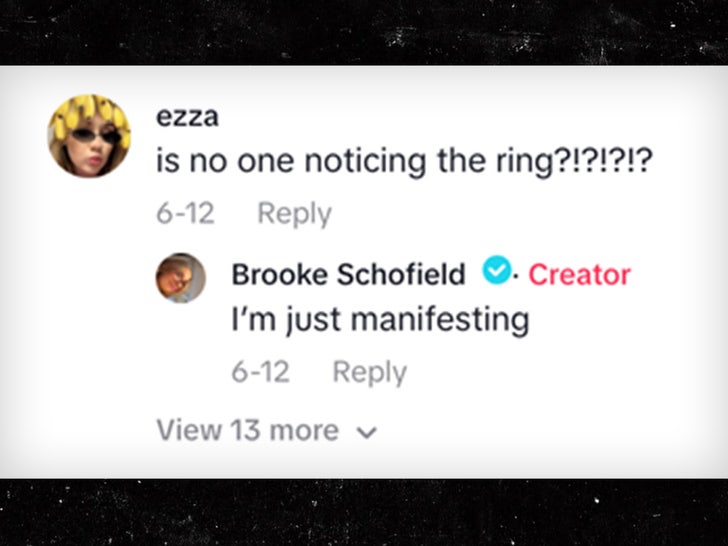Open the Brooke Schofield username link
Image resolution: width=728 pixels, height=546 pixels.
(348, 274)
